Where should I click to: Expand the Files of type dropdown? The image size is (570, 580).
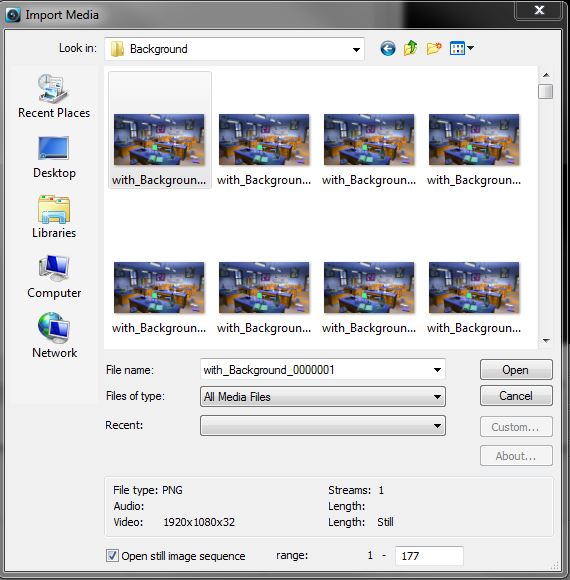323,397
